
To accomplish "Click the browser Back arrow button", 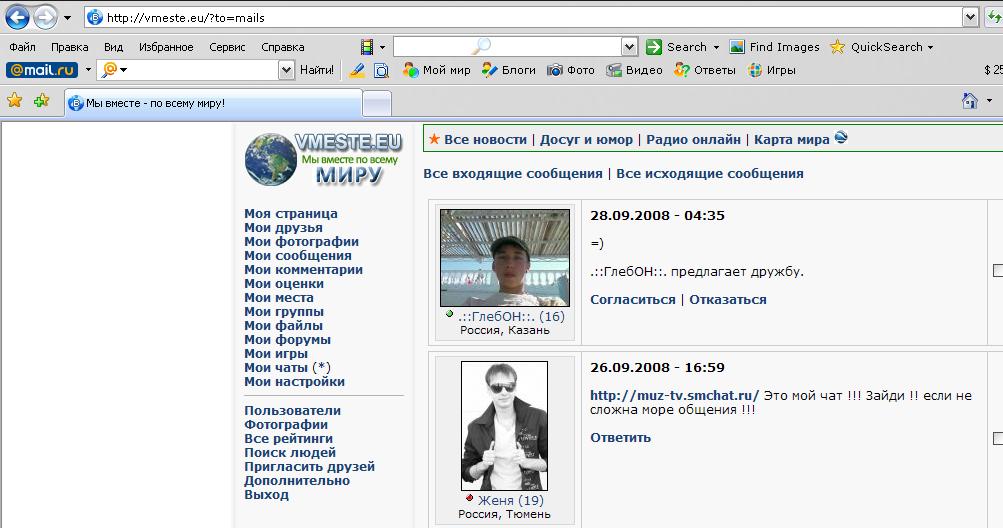I will coord(18,18).
